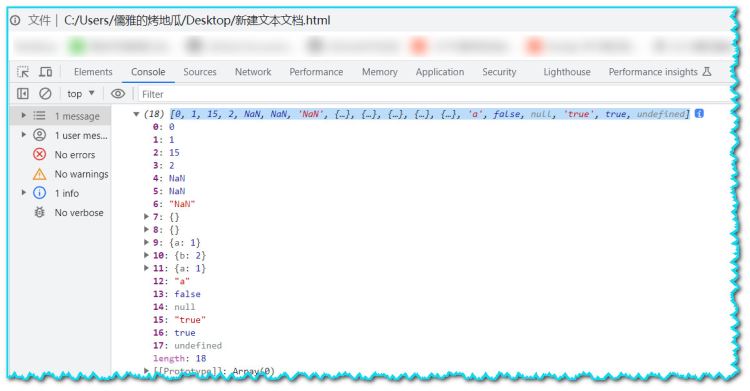Switch to the Elements tab
This screenshot has width=750, height=391.
(x=93, y=72)
